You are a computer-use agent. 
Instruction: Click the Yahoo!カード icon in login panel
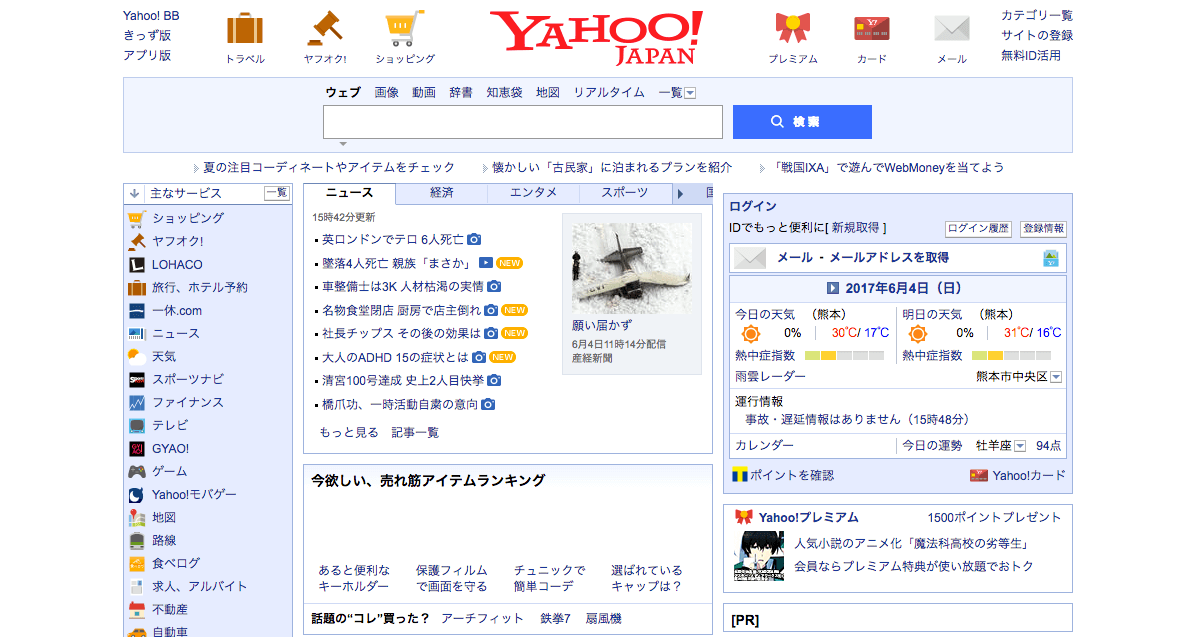(978, 475)
